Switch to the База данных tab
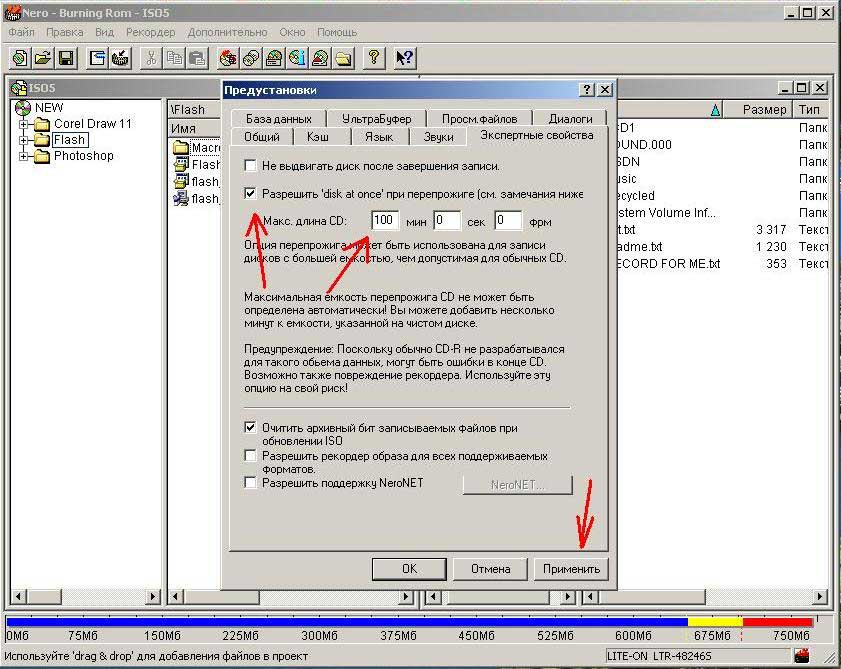The image size is (841, 669). pyautogui.click(x=279, y=119)
